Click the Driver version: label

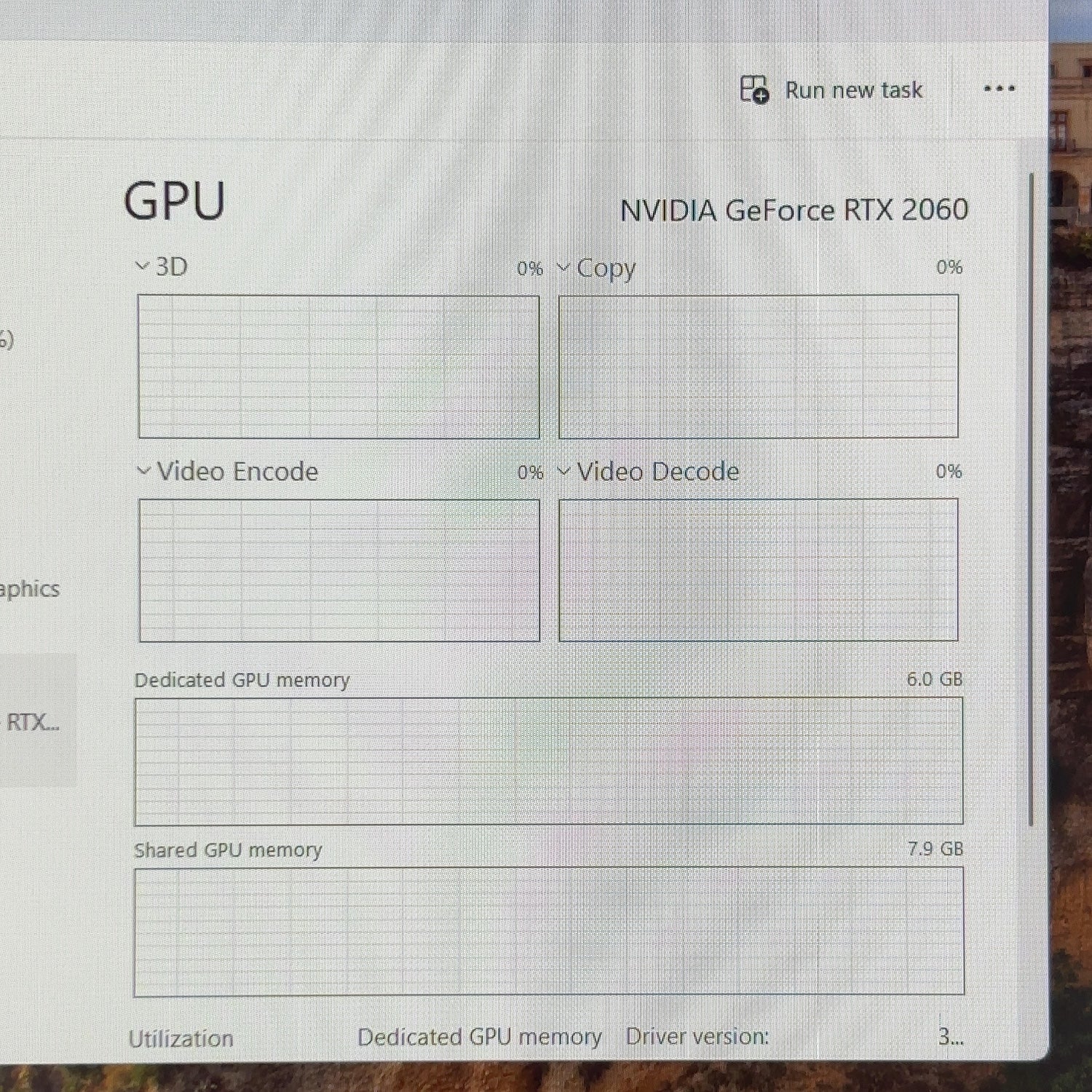pos(697,1037)
